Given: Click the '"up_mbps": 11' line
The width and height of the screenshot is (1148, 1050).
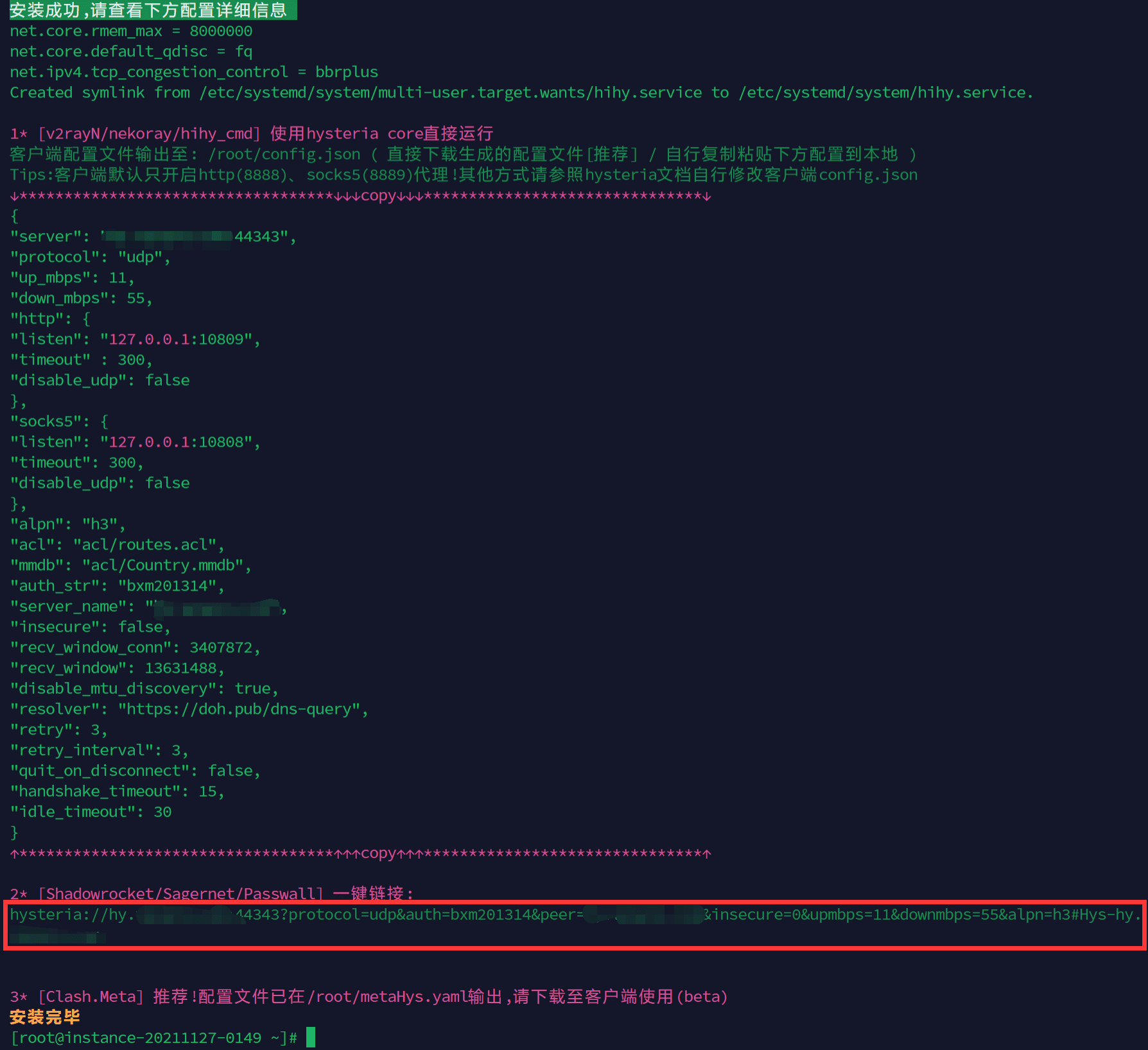Looking at the screenshot, I should [72, 277].
